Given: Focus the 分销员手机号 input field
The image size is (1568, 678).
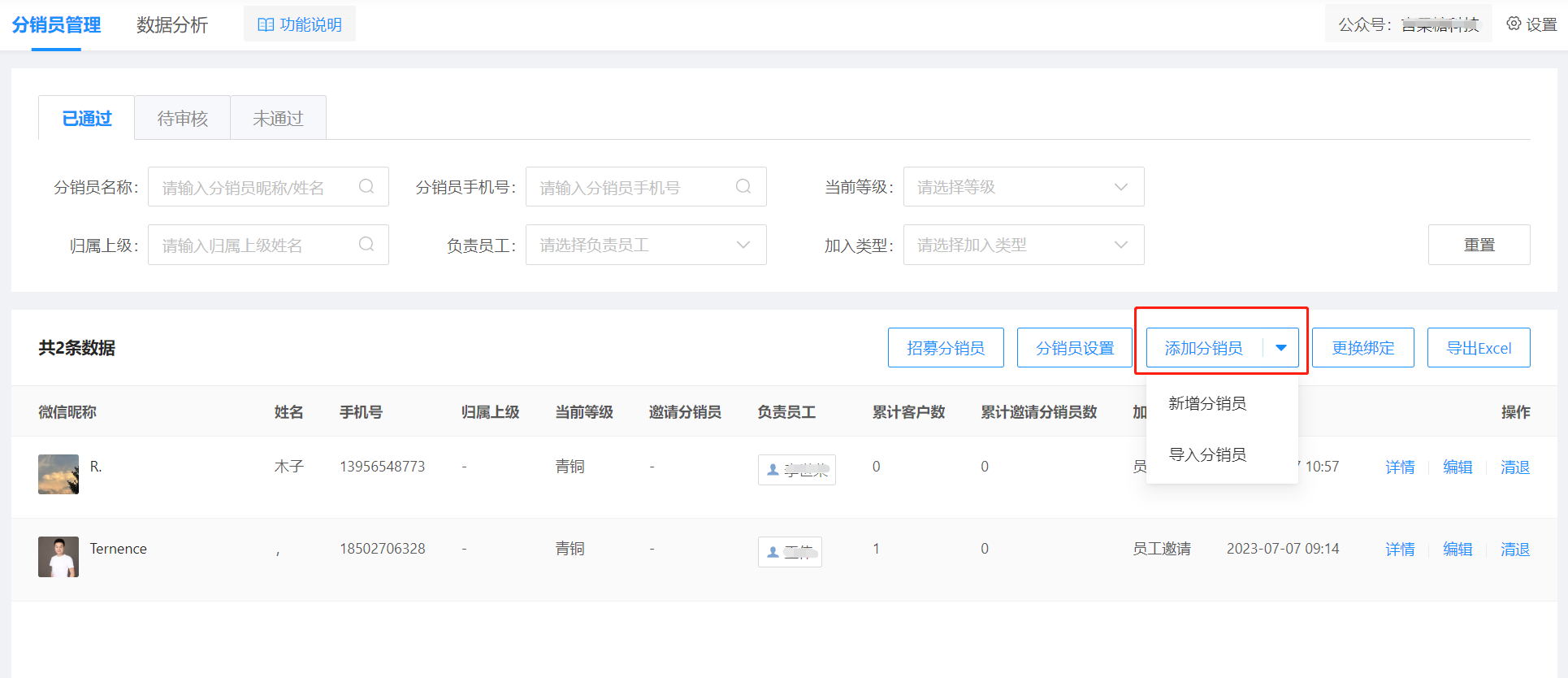Looking at the screenshot, I should pyautogui.click(x=646, y=187).
